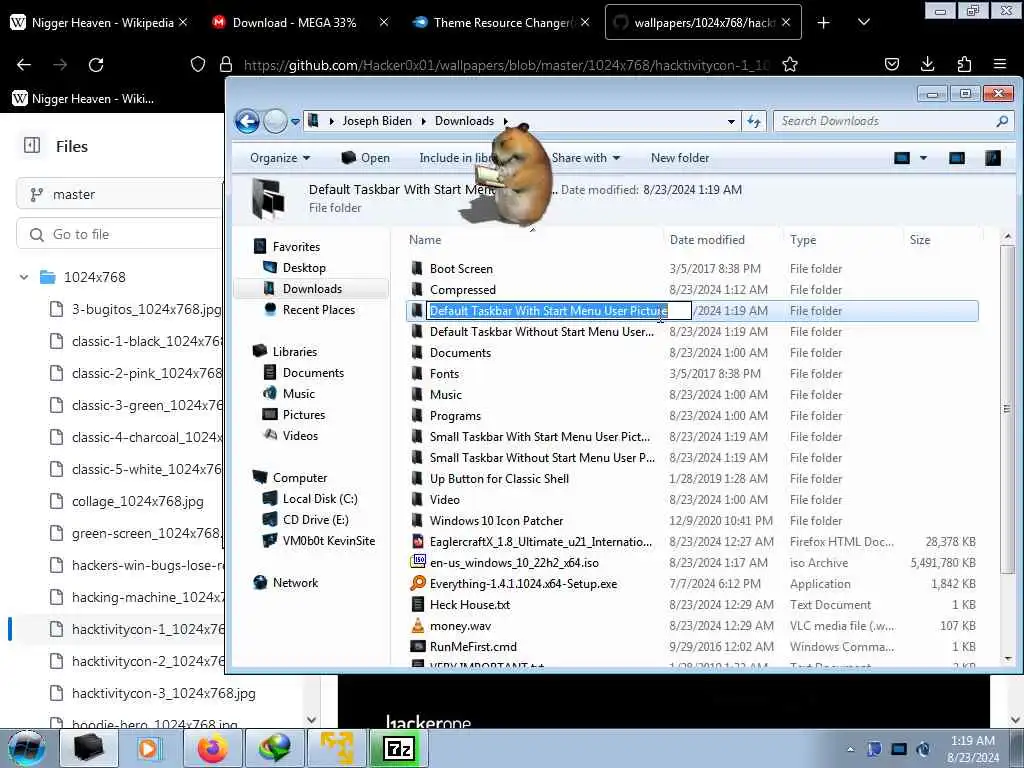
Task: Click the Firefox reload page button
Action: (x=96, y=64)
